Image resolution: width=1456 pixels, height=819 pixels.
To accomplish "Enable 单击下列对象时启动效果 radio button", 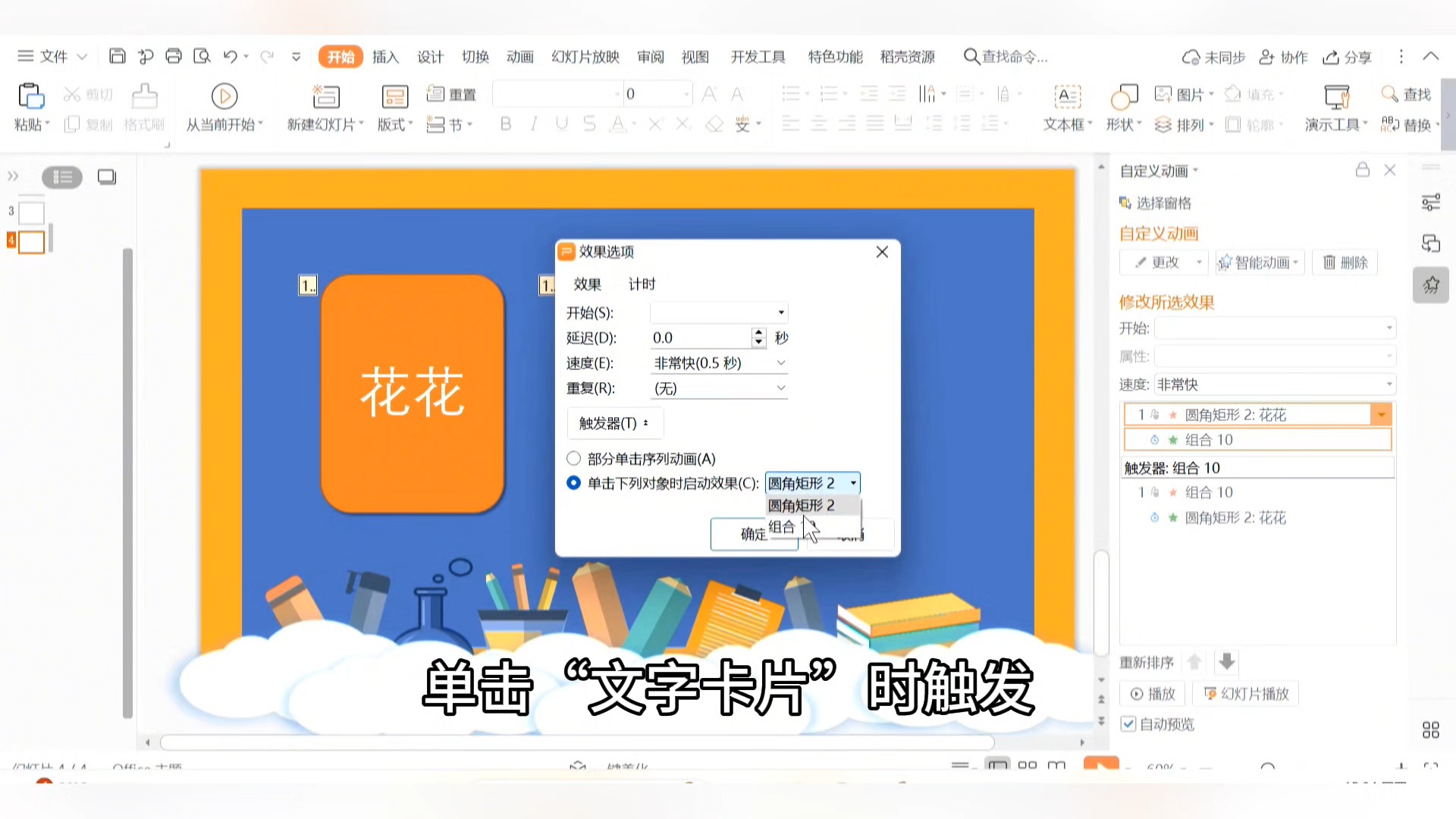I will point(573,483).
